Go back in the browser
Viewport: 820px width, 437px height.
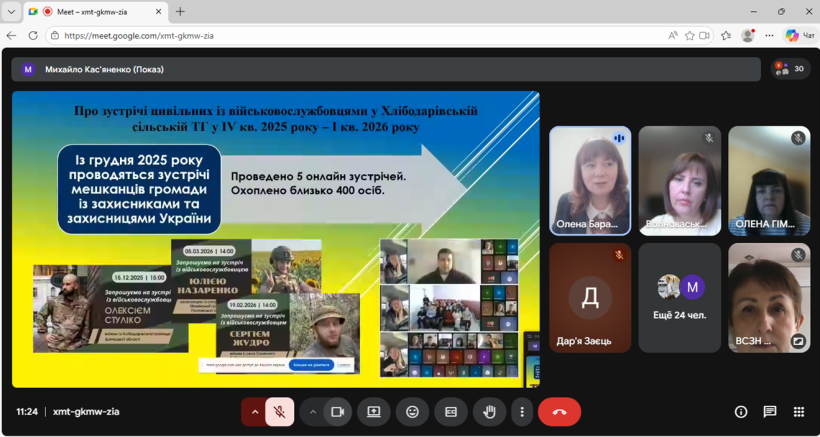(12, 36)
